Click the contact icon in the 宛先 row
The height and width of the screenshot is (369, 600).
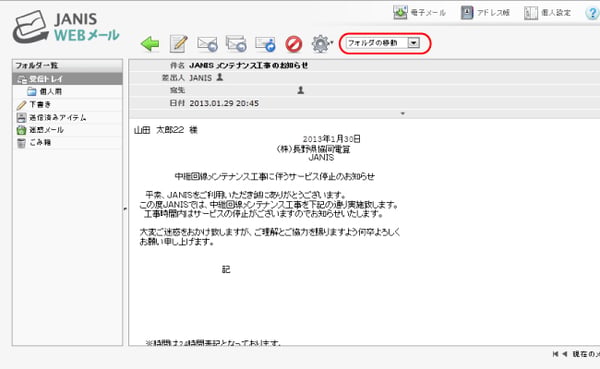301,90
